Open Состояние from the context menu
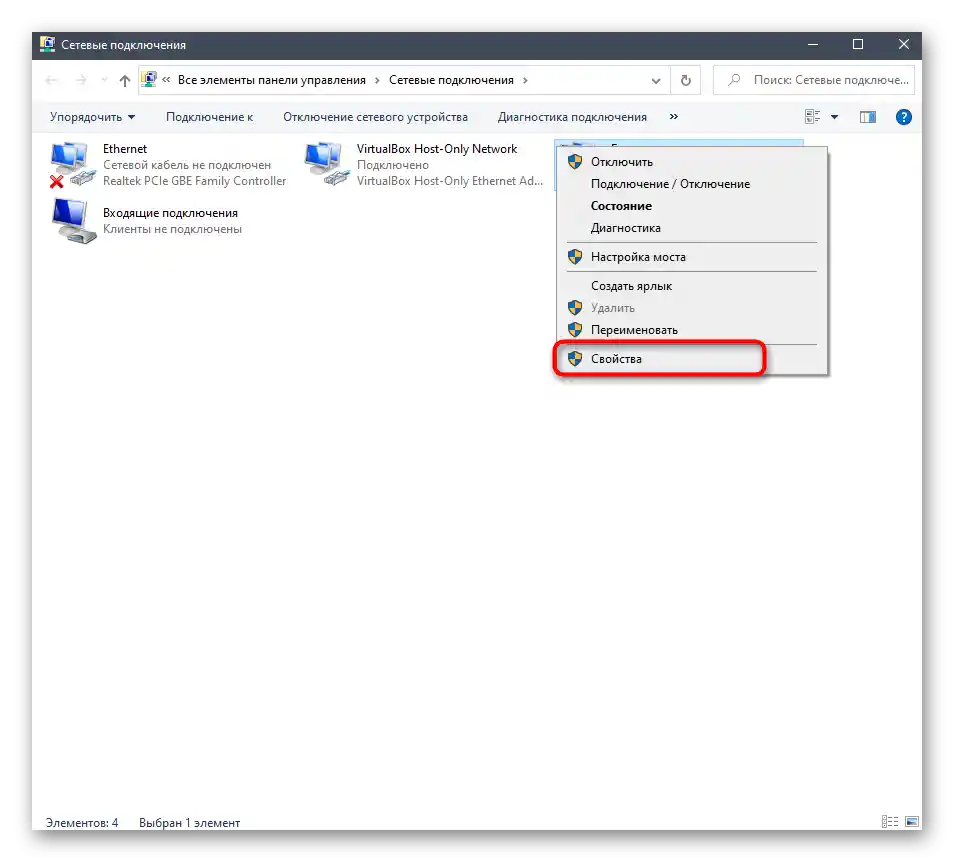 coord(692,206)
